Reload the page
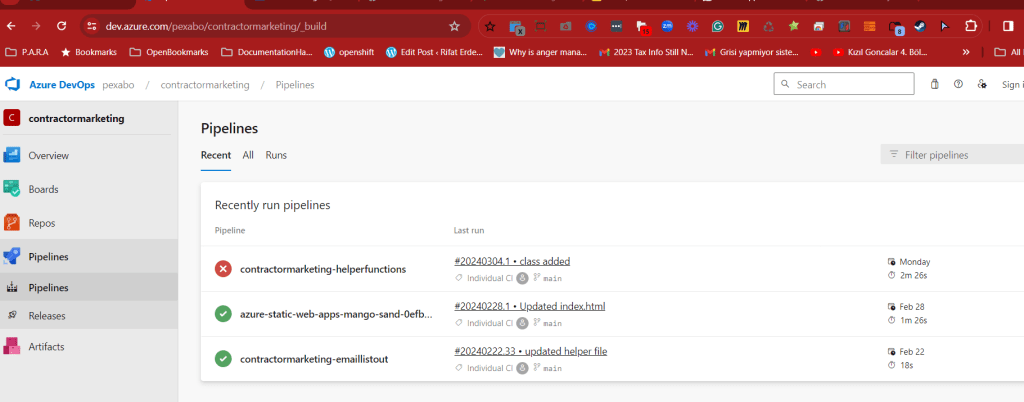This screenshot has width=1024, height=402. [x=61, y=26]
